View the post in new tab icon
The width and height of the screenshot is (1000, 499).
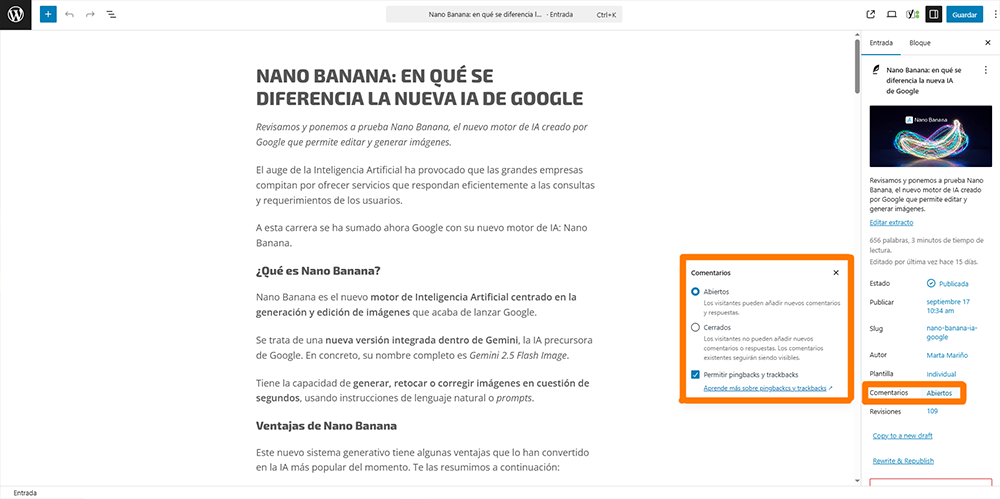point(871,14)
